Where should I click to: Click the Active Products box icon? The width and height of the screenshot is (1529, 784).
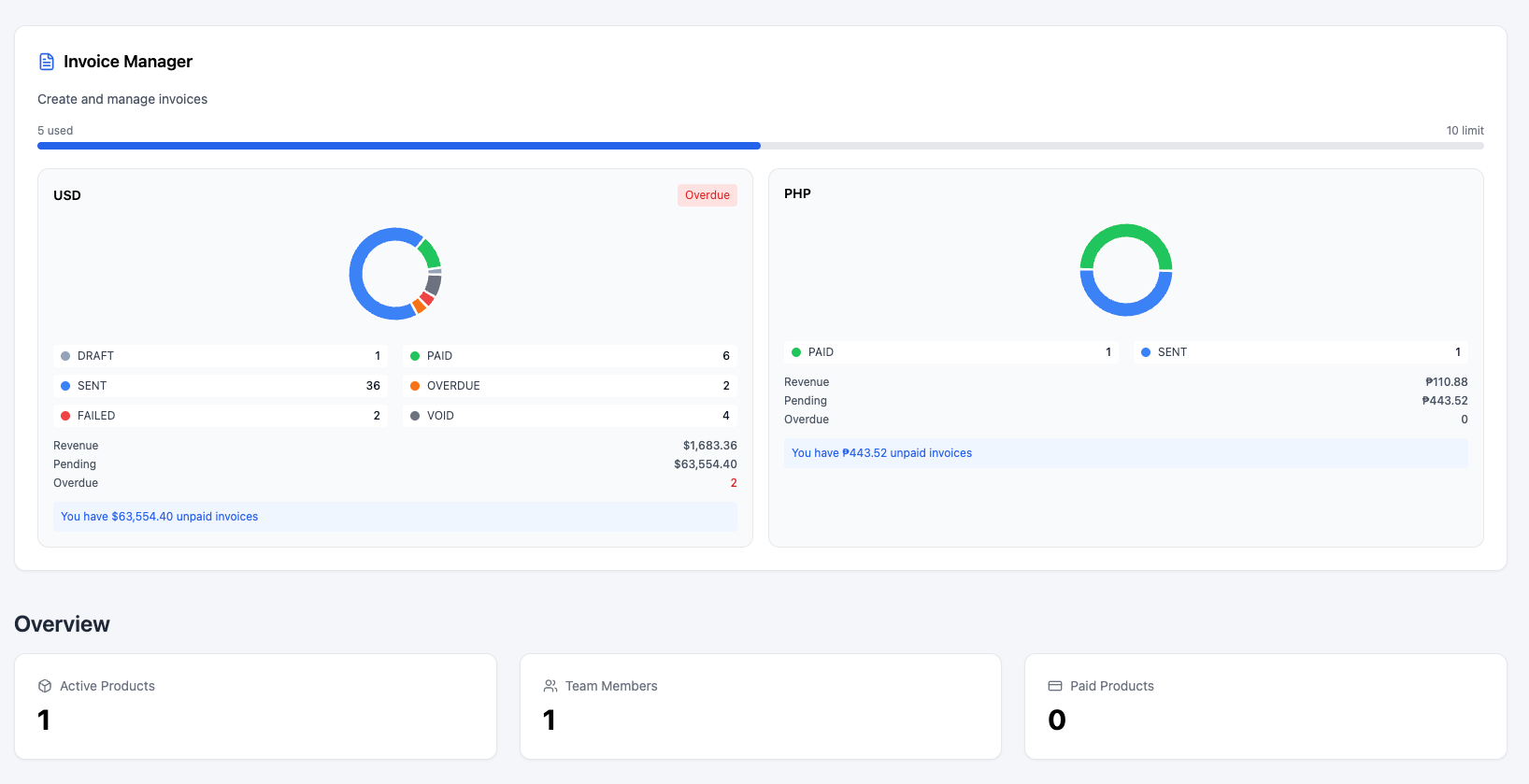(45, 686)
